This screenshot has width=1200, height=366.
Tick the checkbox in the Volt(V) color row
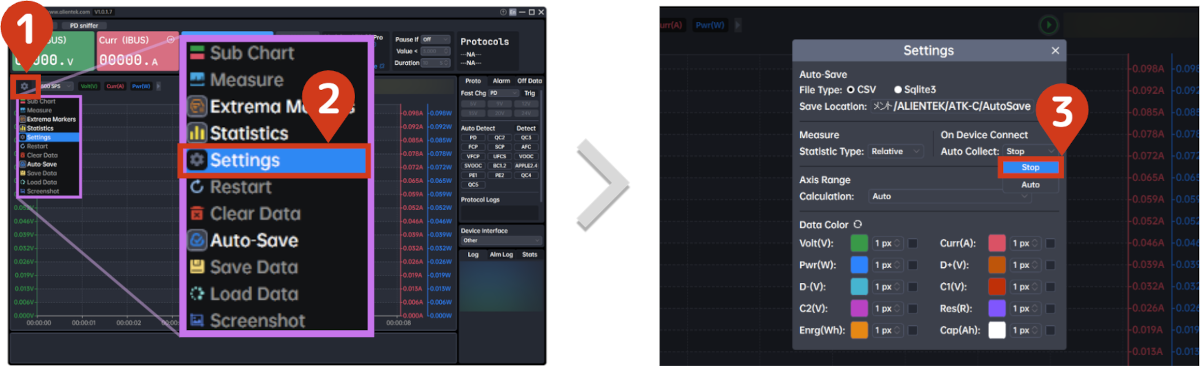point(913,243)
